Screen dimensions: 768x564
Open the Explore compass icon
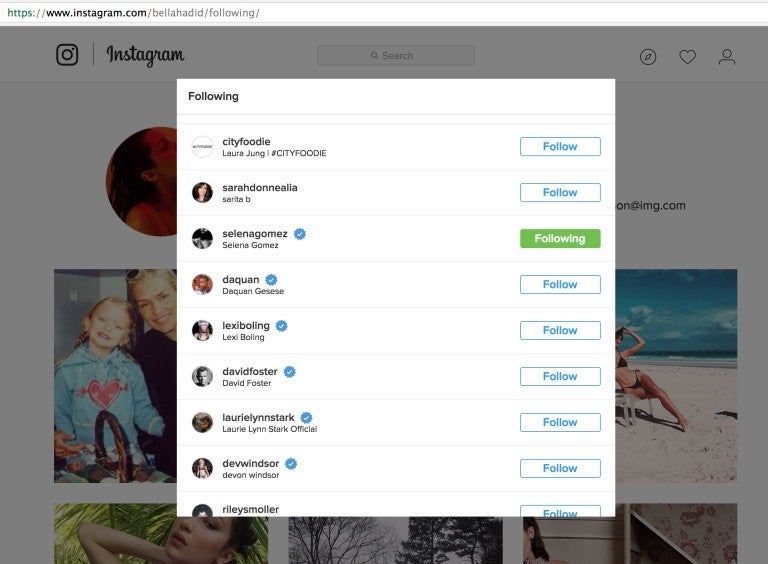click(648, 57)
